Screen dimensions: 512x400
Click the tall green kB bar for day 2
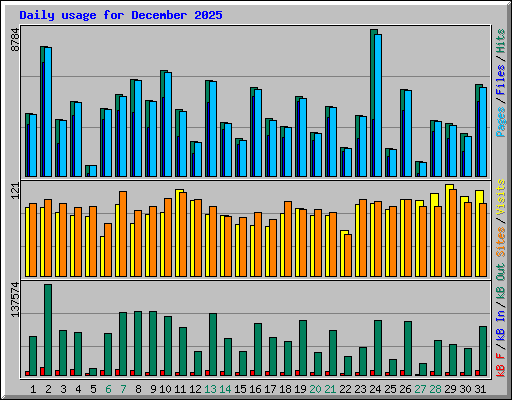48,330
